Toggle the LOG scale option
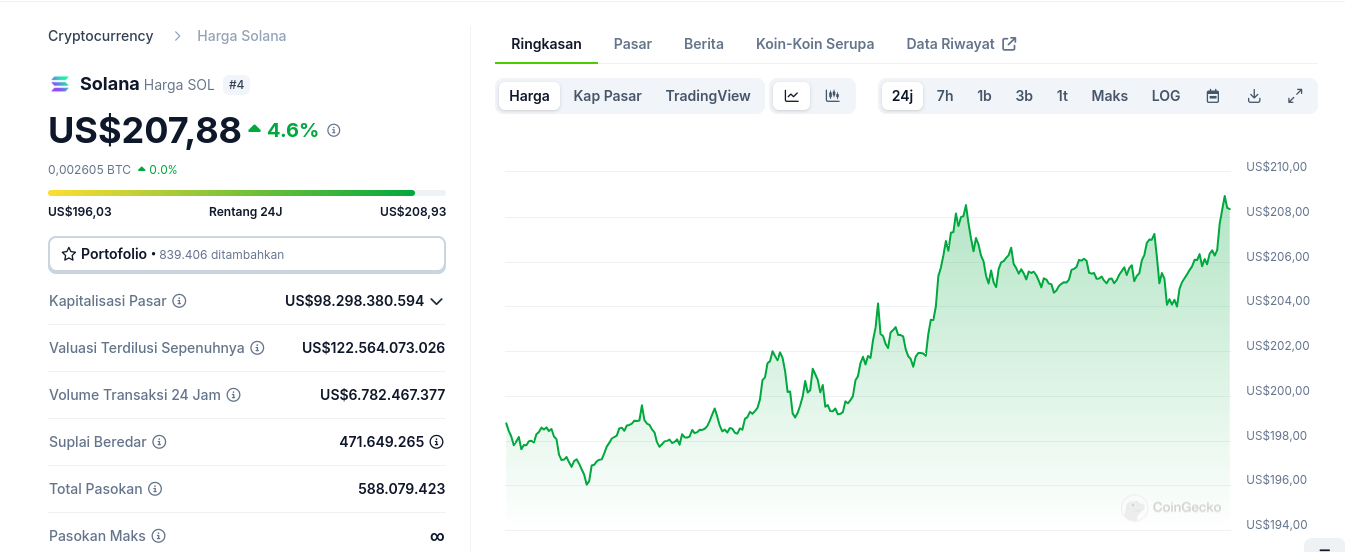The height and width of the screenshot is (552, 1345). click(x=1165, y=96)
